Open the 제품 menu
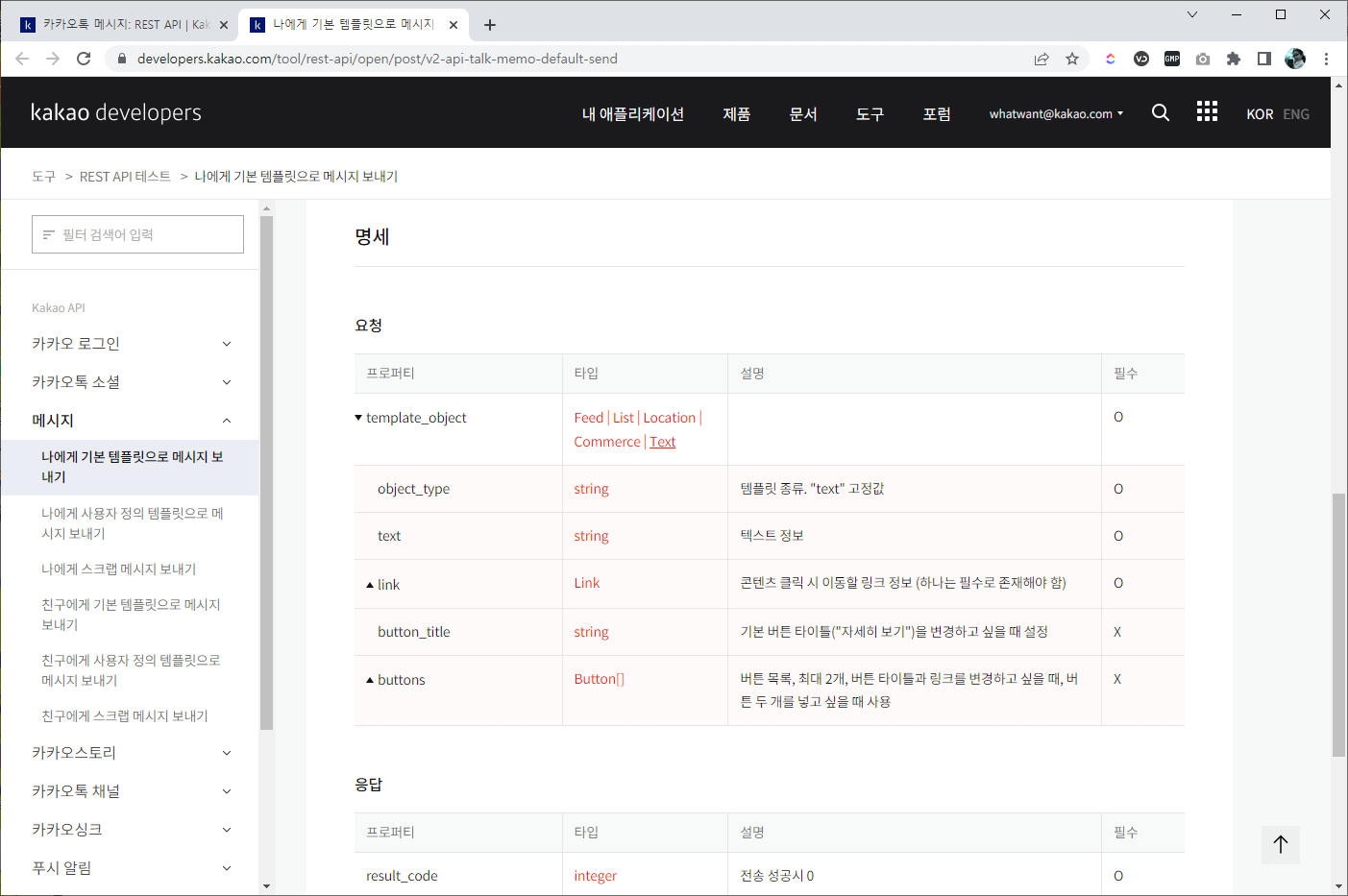The image size is (1348, 896). [737, 113]
